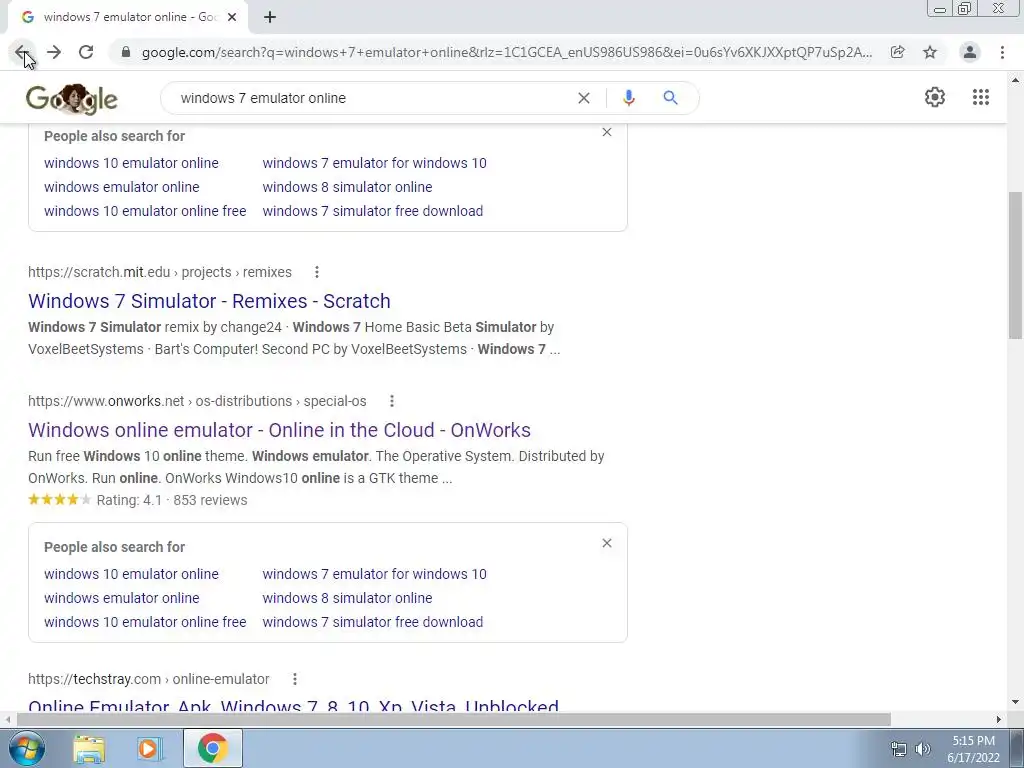Select upper 'windows 8 simulator online' suggestion

click(347, 187)
